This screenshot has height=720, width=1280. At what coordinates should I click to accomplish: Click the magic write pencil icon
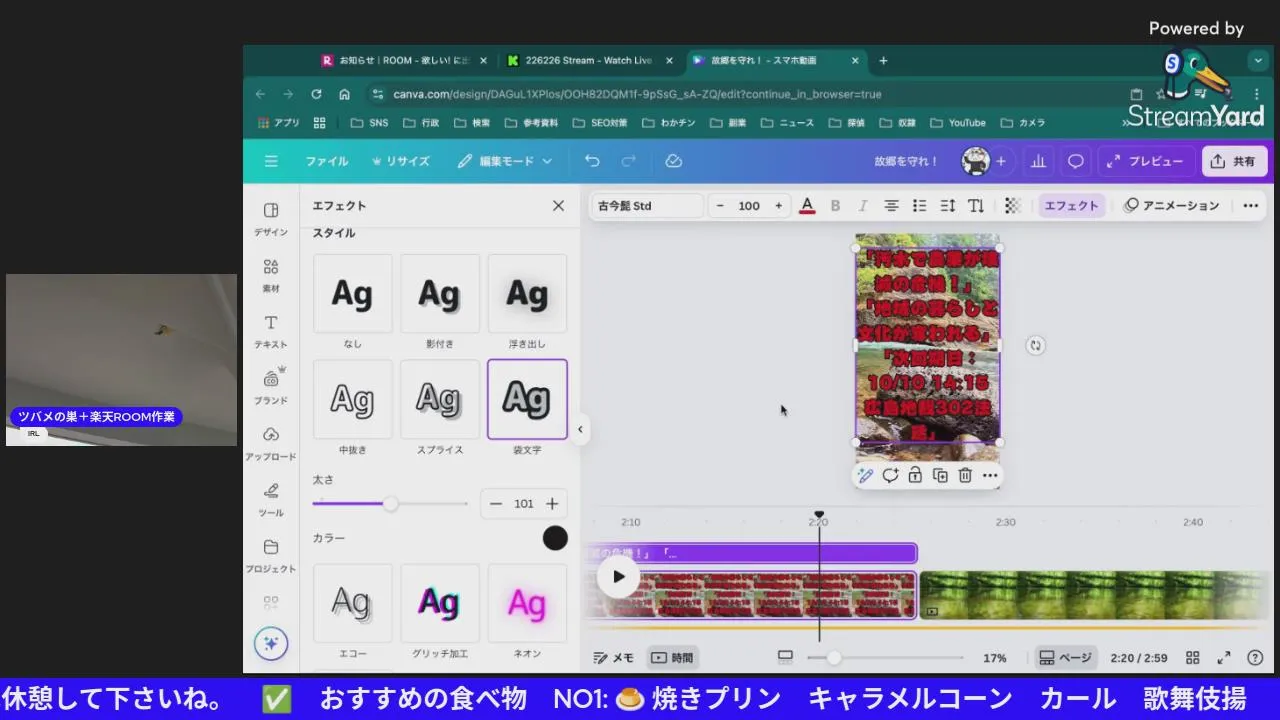866,476
